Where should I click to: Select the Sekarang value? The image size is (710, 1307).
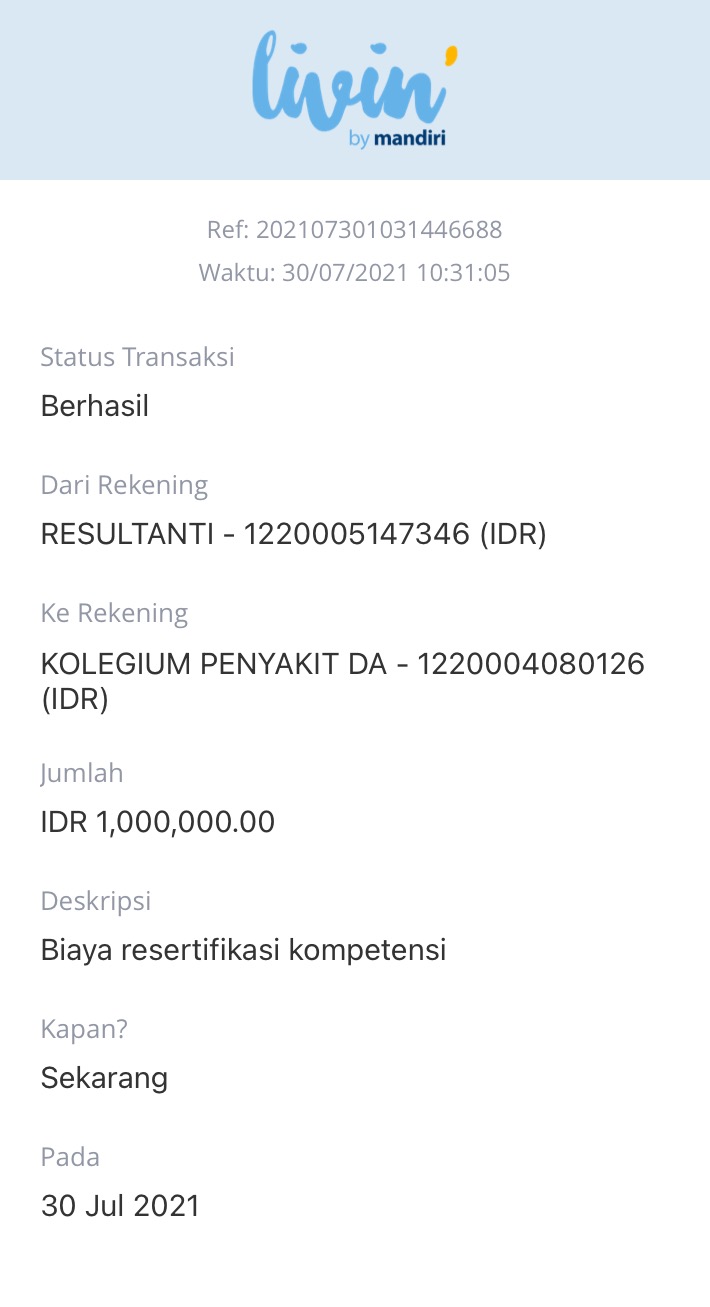[x=104, y=1078]
